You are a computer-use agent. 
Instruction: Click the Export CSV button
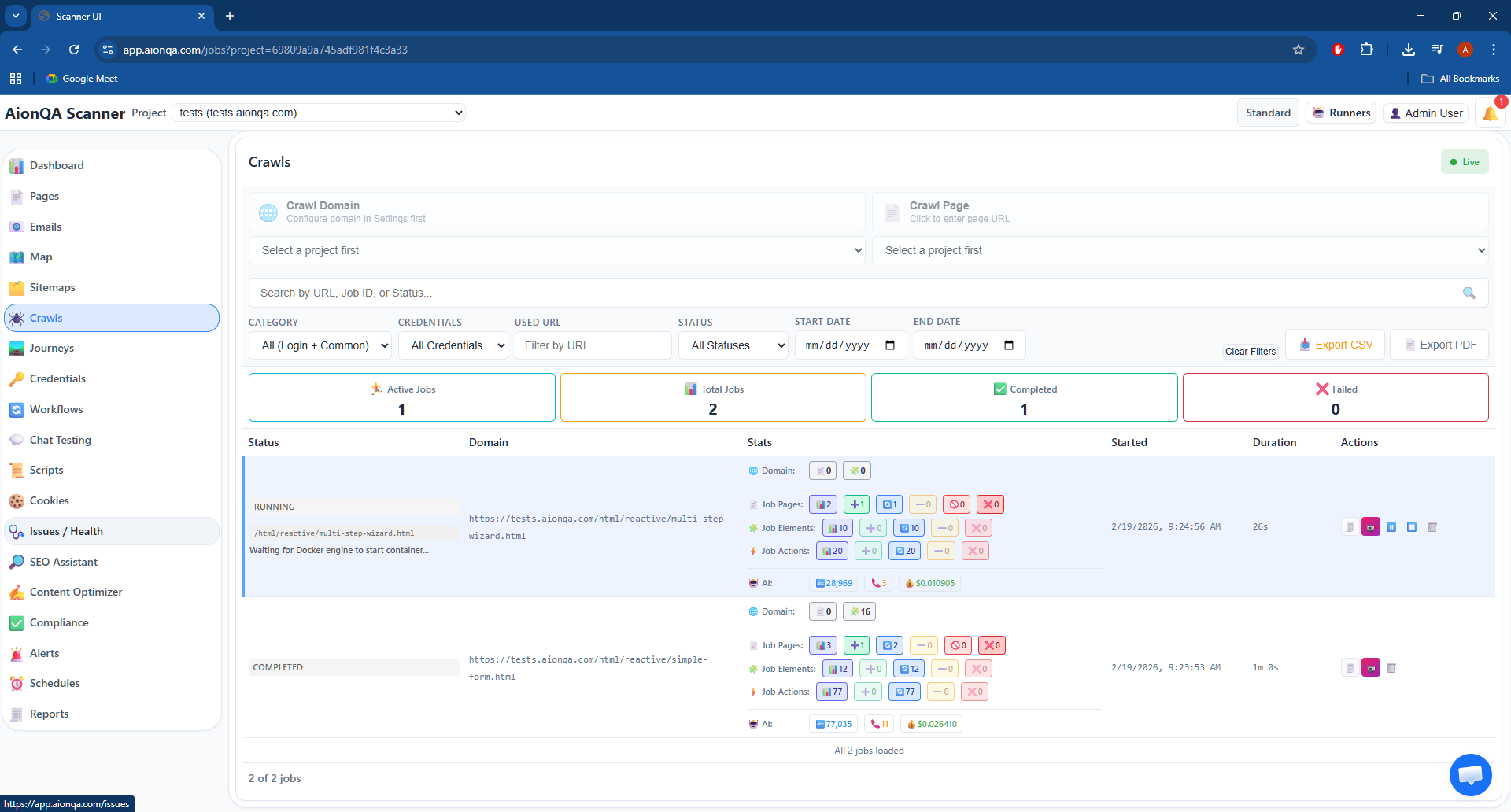(1335, 345)
